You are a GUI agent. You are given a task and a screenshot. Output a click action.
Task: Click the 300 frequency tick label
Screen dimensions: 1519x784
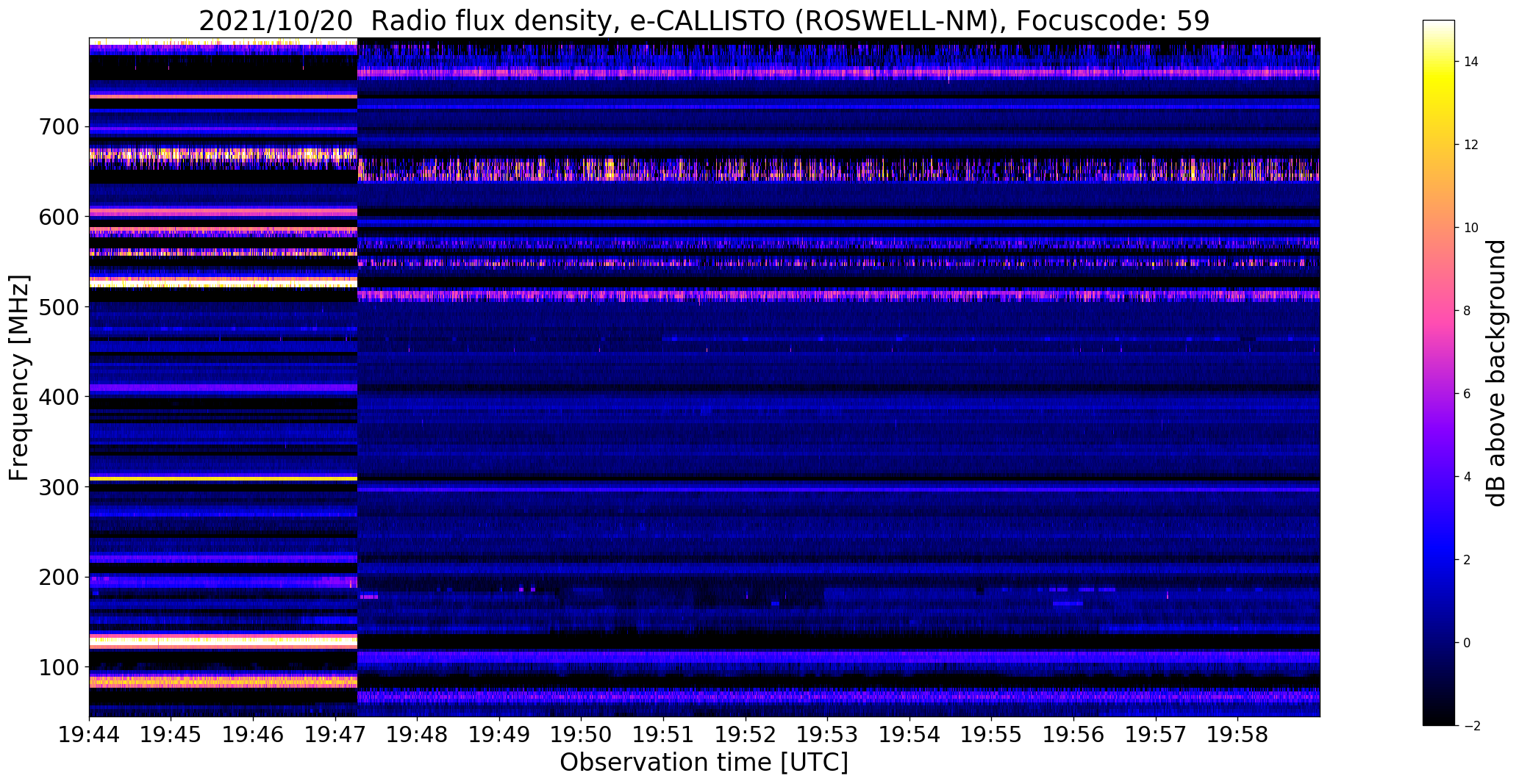[x=57, y=487]
